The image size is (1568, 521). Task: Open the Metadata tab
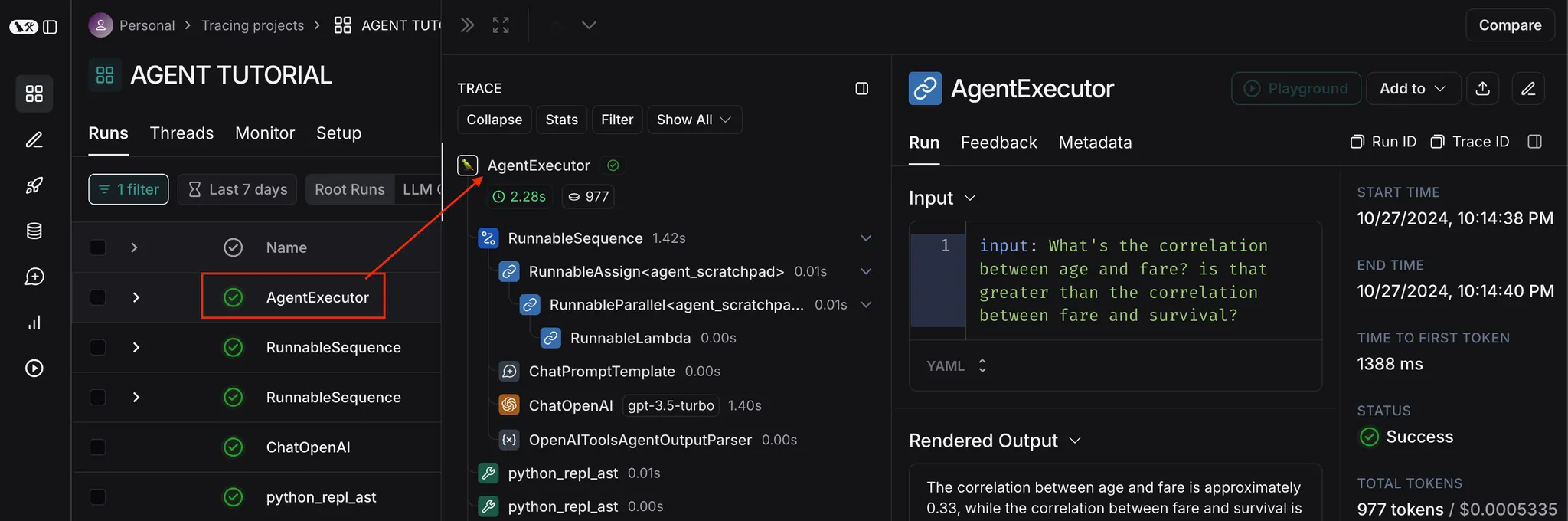coord(1095,143)
